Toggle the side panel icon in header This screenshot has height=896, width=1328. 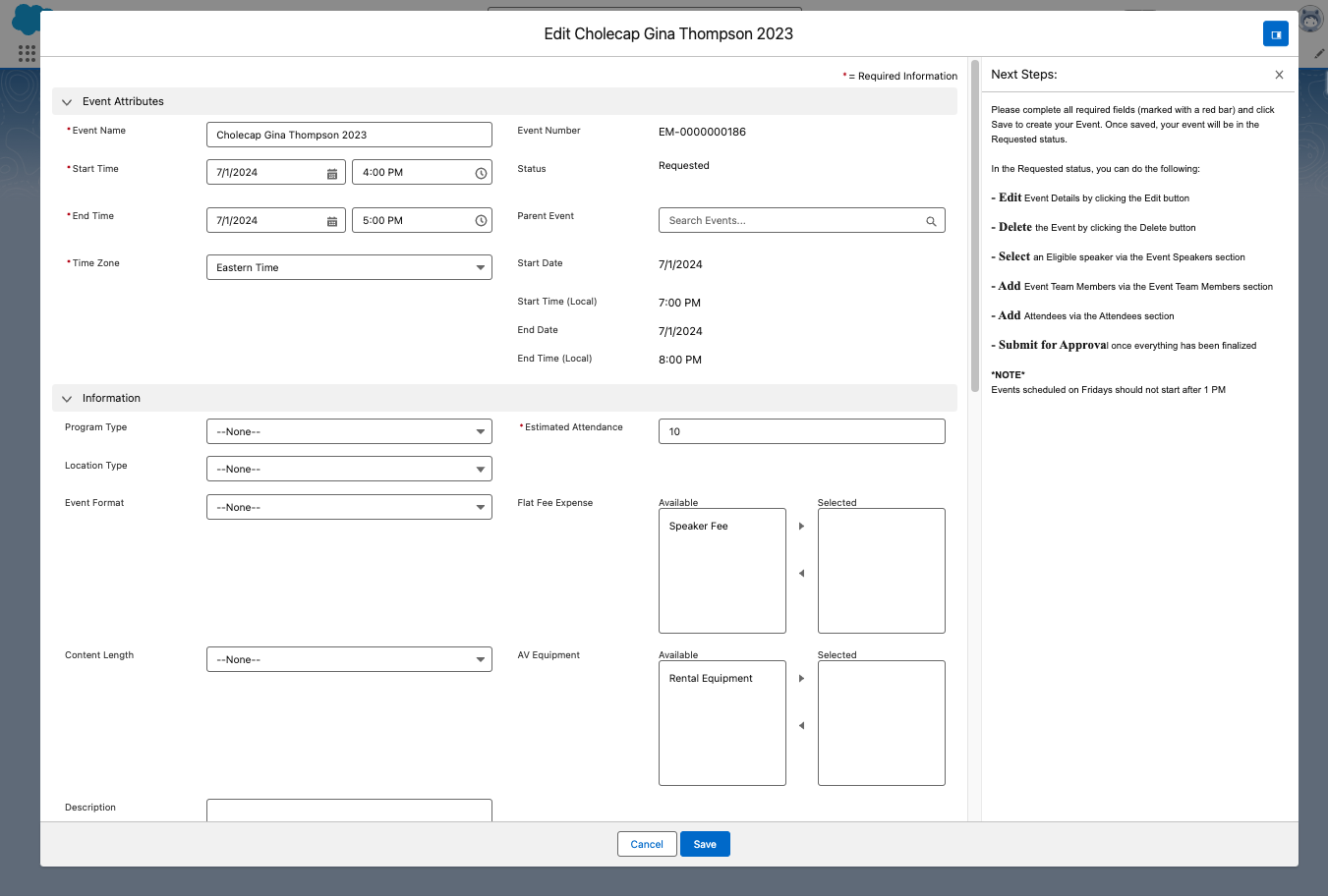(x=1275, y=34)
